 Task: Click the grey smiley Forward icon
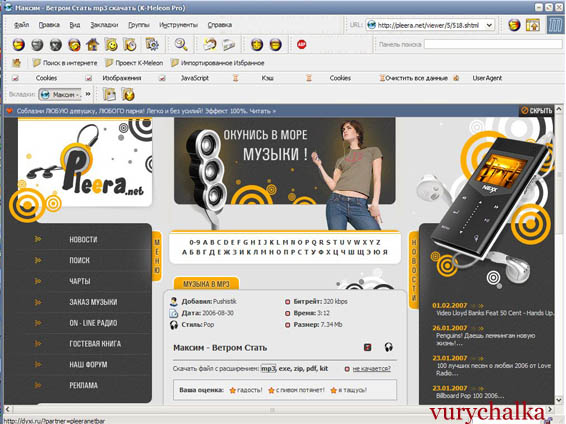click(37, 45)
